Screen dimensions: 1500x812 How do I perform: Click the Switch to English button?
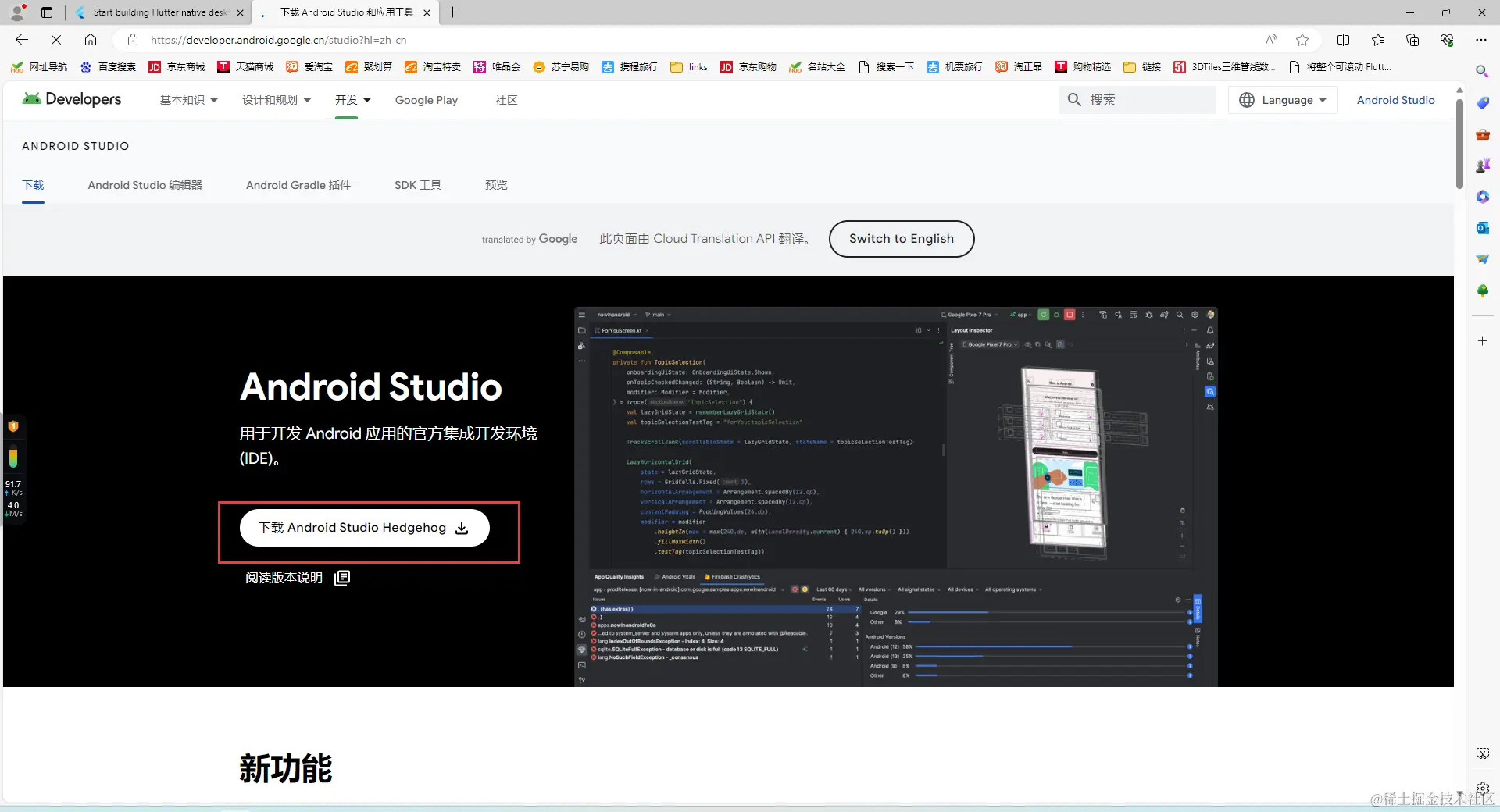[x=902, y=239]
